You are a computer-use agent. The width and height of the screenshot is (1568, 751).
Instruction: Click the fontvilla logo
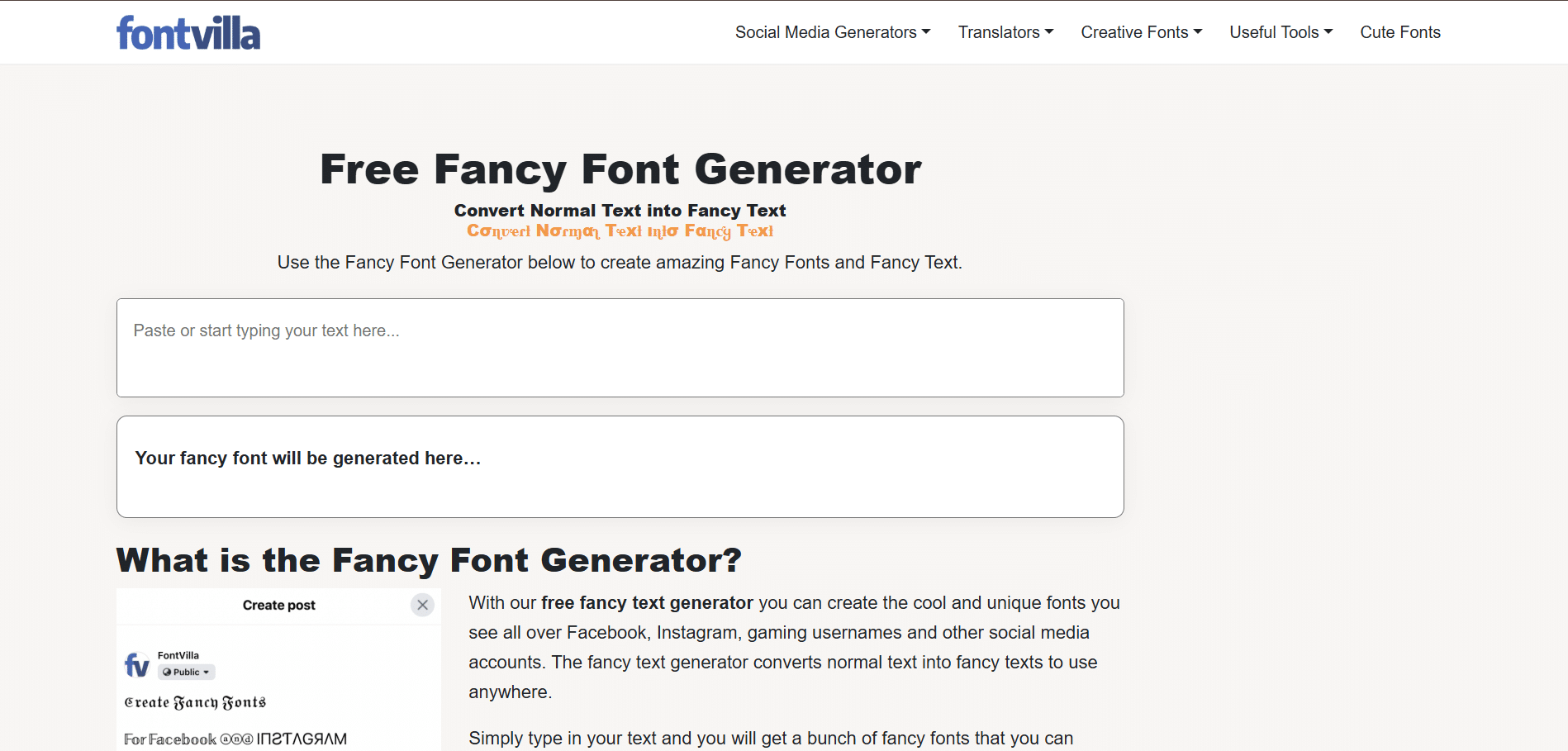[188, 33]
